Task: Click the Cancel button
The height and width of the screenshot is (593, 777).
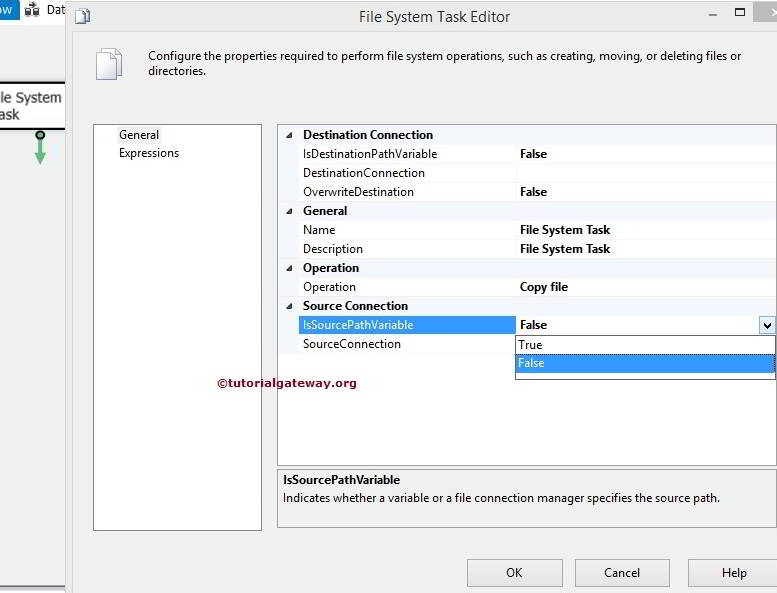Action: 622,573
